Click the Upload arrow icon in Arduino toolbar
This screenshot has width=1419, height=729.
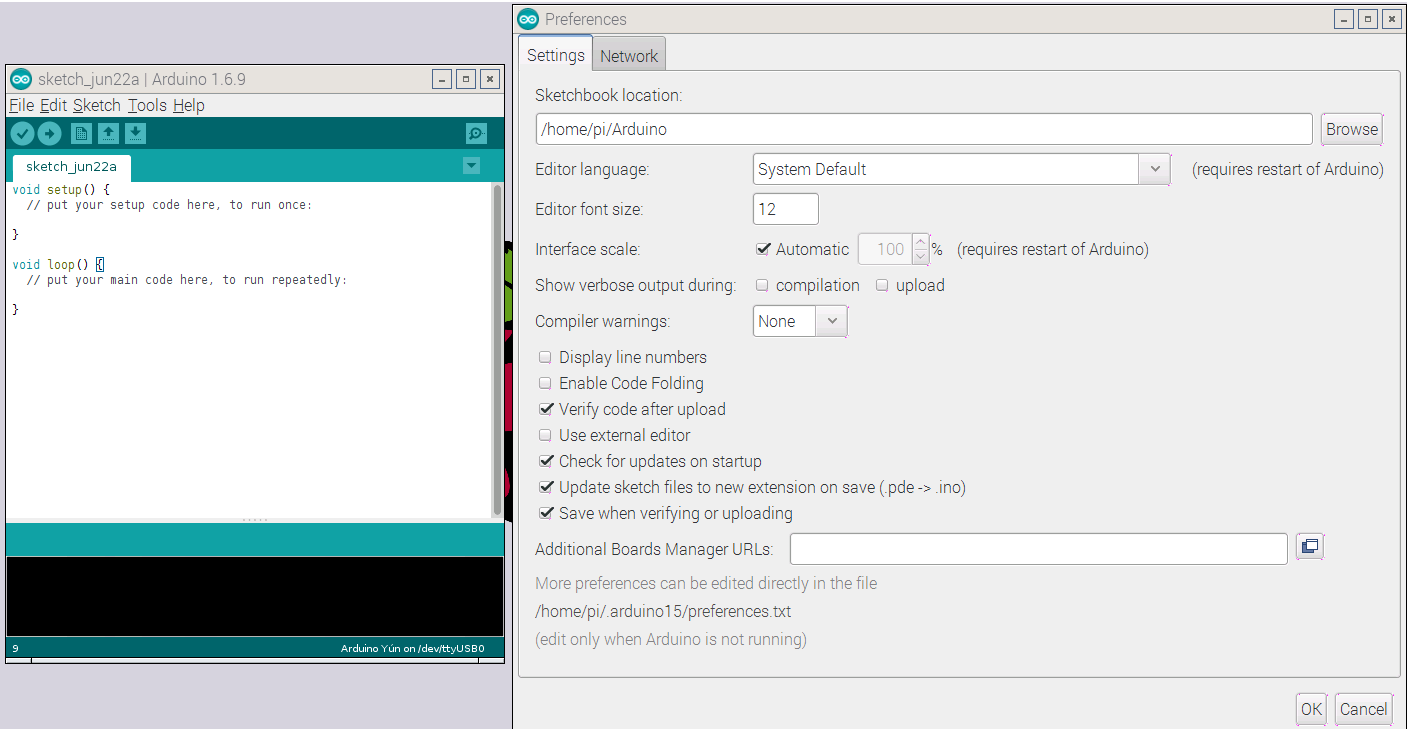click(x=49, y=134)
